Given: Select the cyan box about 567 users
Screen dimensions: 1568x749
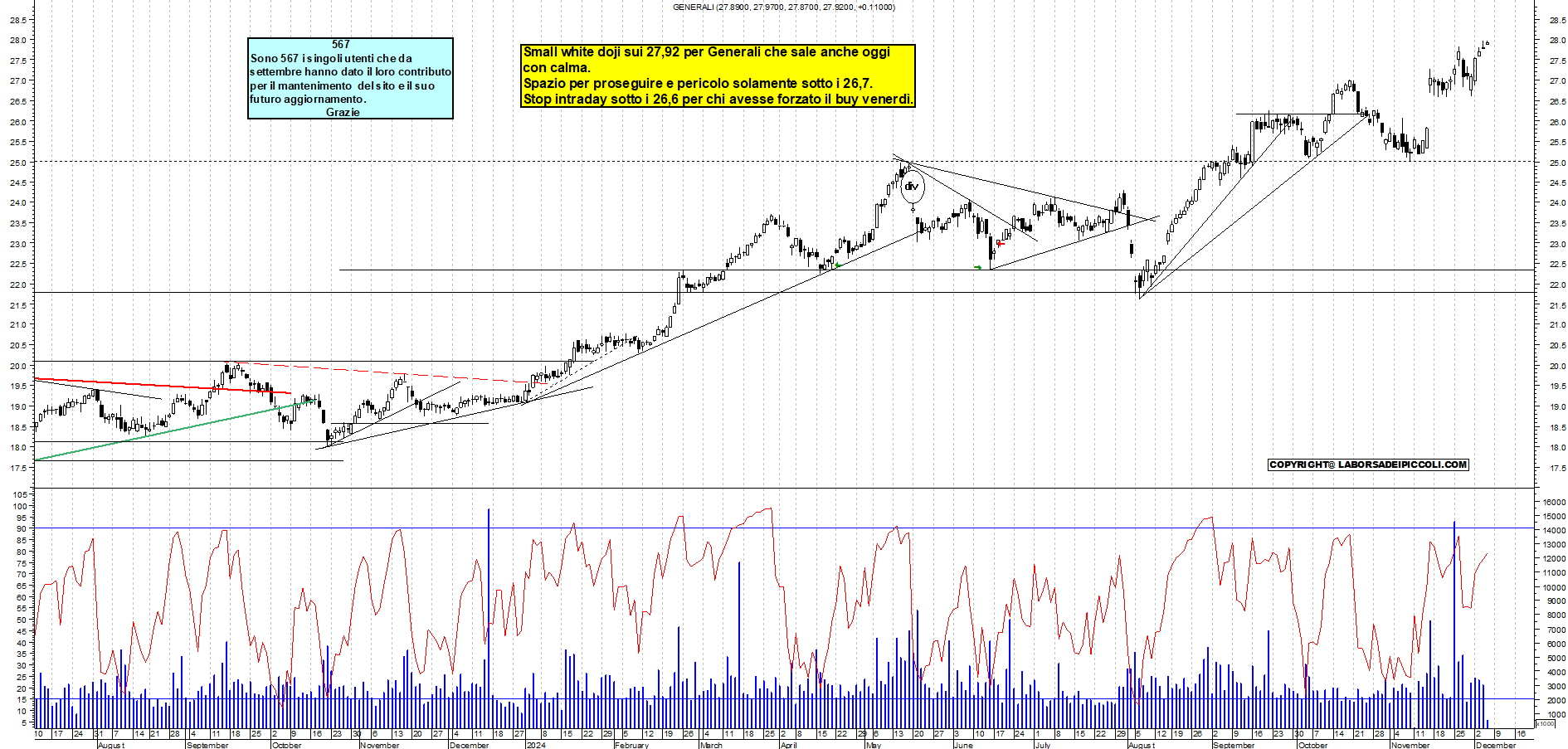Looking at the screenshot, I should (350, 78).
